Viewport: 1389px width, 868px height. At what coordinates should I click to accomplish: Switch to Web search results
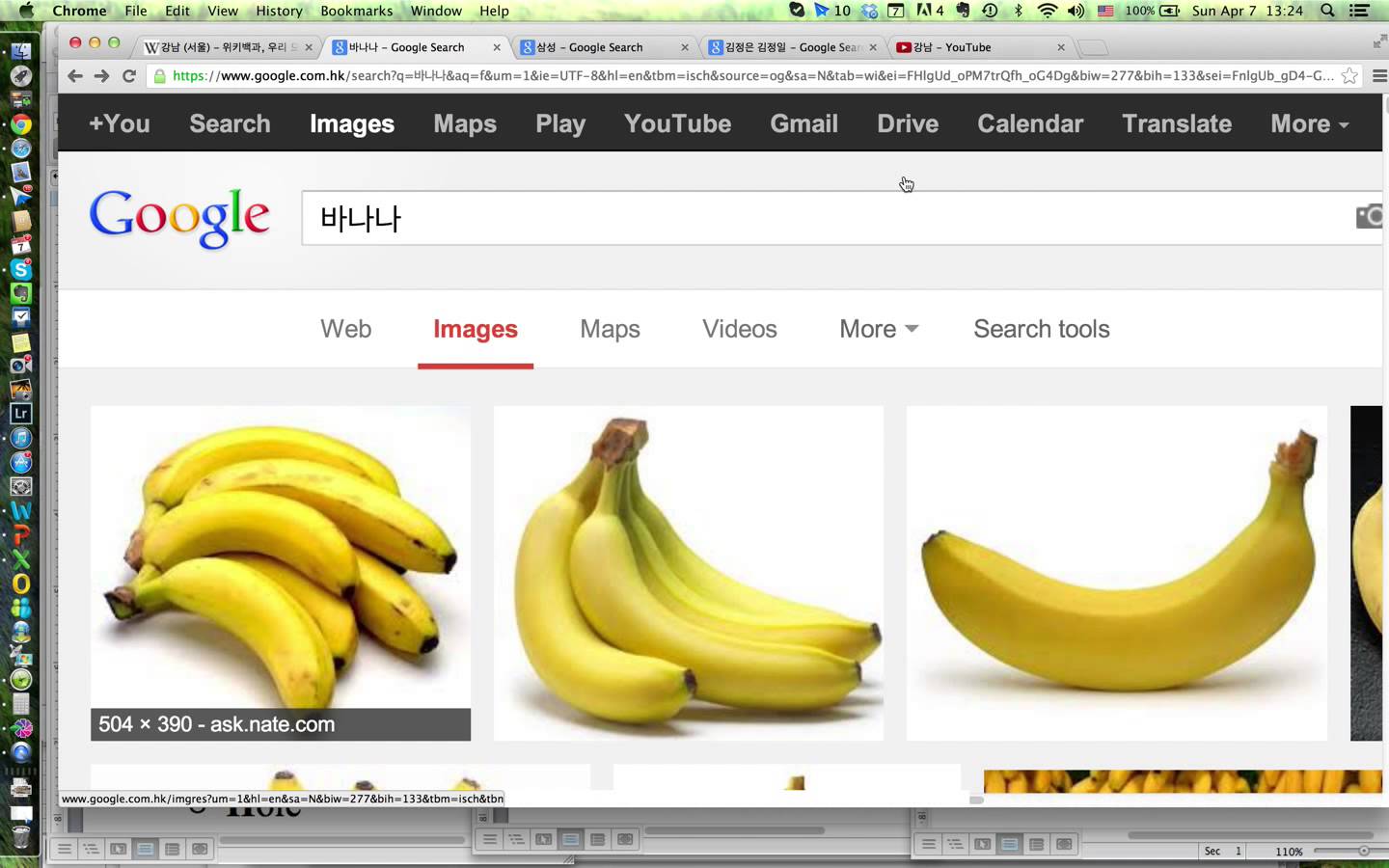click(345, 329)
